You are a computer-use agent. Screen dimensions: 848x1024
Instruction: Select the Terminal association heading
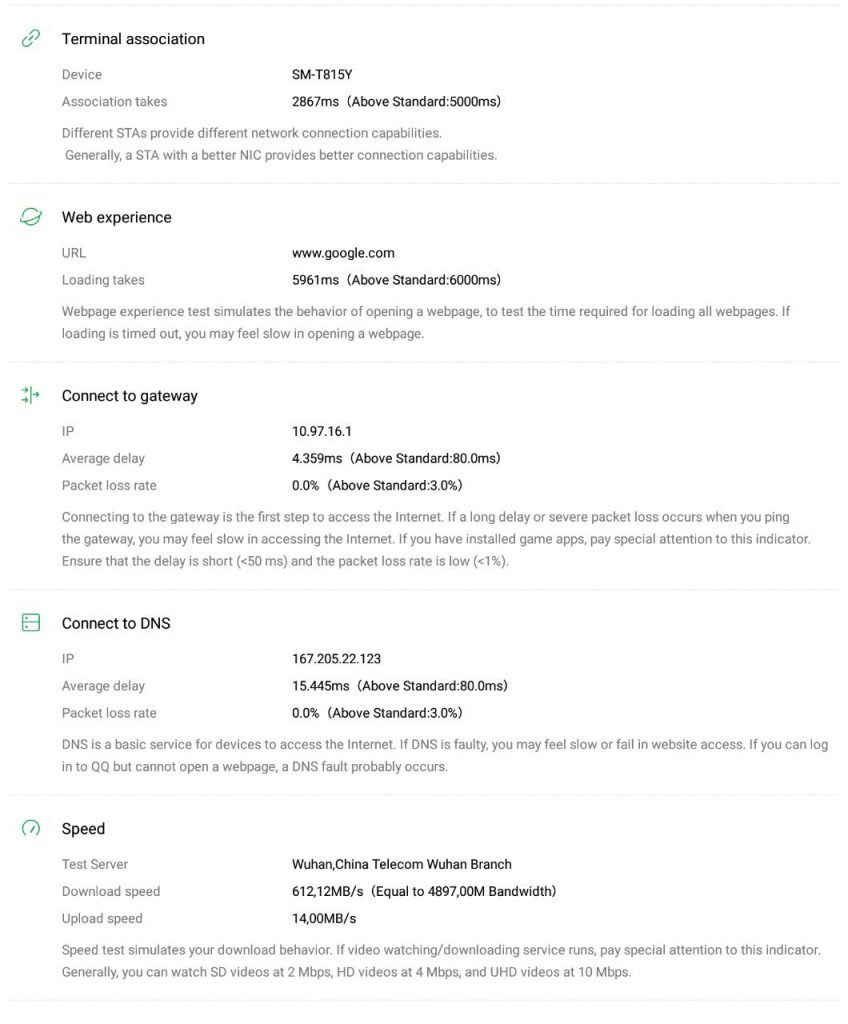click(133, 39)
